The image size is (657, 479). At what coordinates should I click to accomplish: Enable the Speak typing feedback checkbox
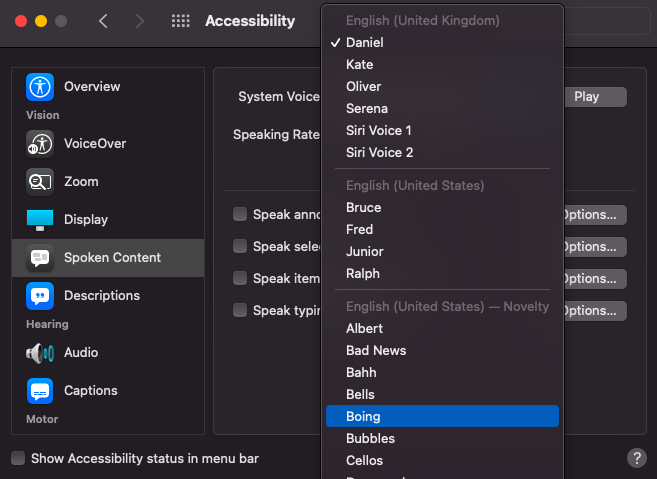click(240, 311)
